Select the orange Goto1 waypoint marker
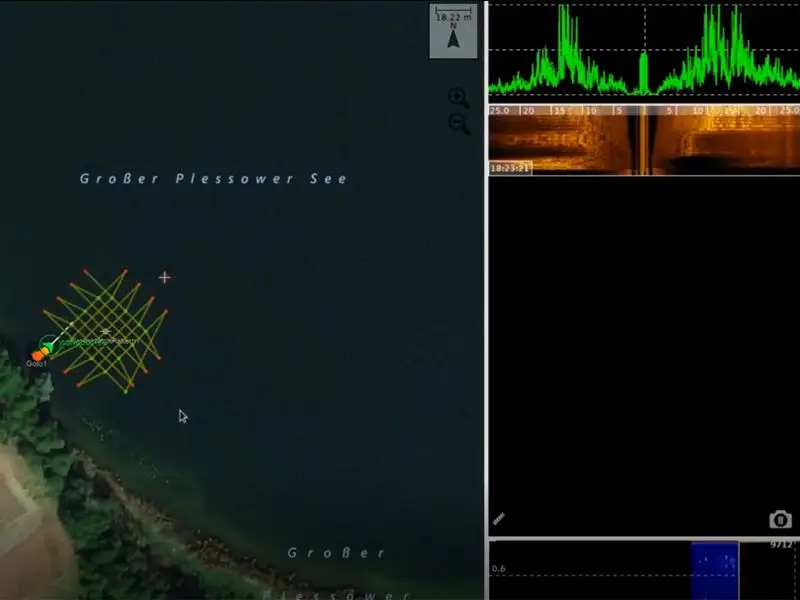 pyautogui.click(x=38, y=355)
